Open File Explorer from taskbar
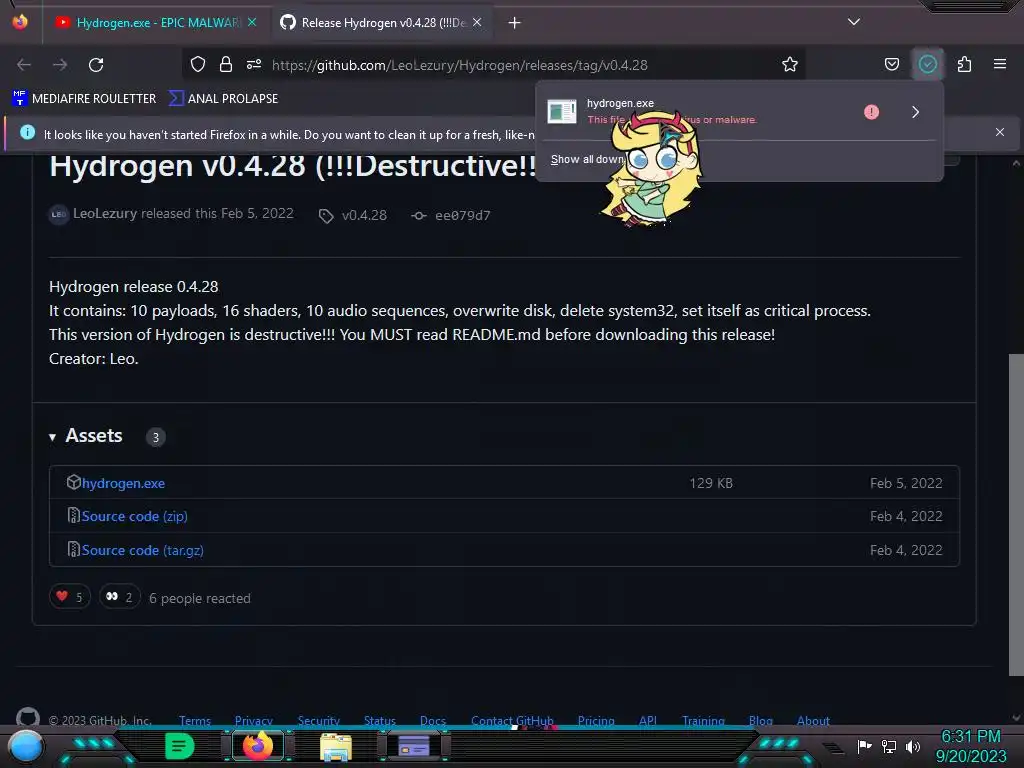This screenshot has height=768, width=1024. pos(336,747)
